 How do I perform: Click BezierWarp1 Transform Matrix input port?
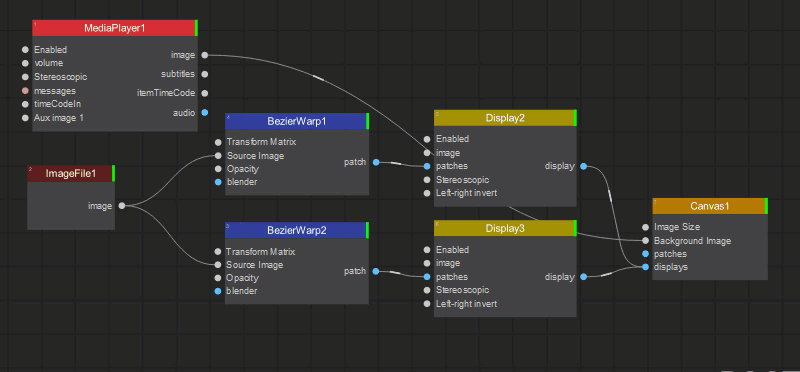coord(218,142)
